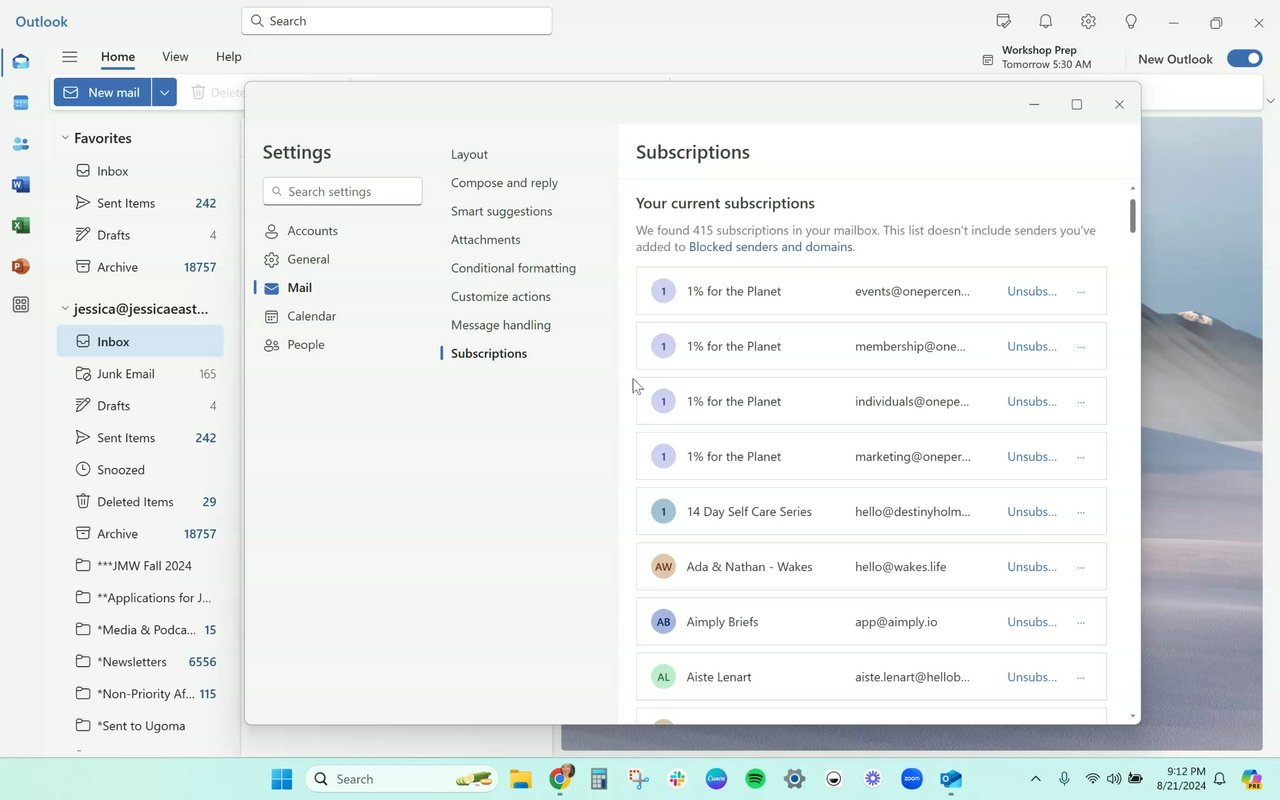1280x800 pixels.
Task: Switch to the View ribbon tab
Action: point(175,57)
